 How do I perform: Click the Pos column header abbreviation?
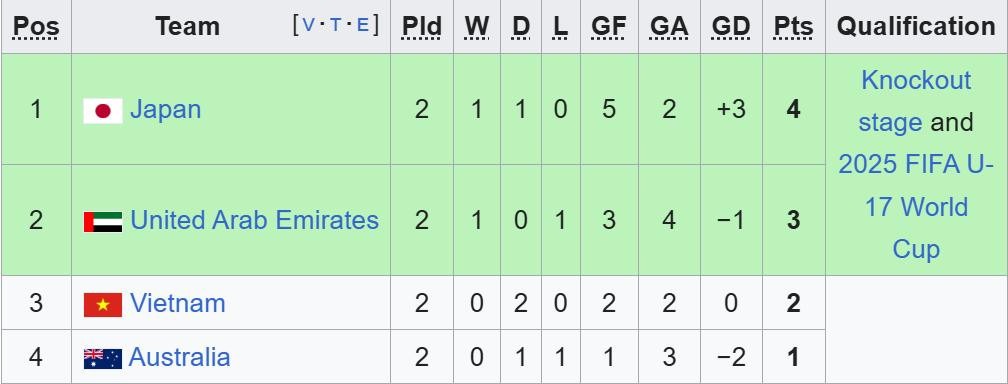[36, 26]
